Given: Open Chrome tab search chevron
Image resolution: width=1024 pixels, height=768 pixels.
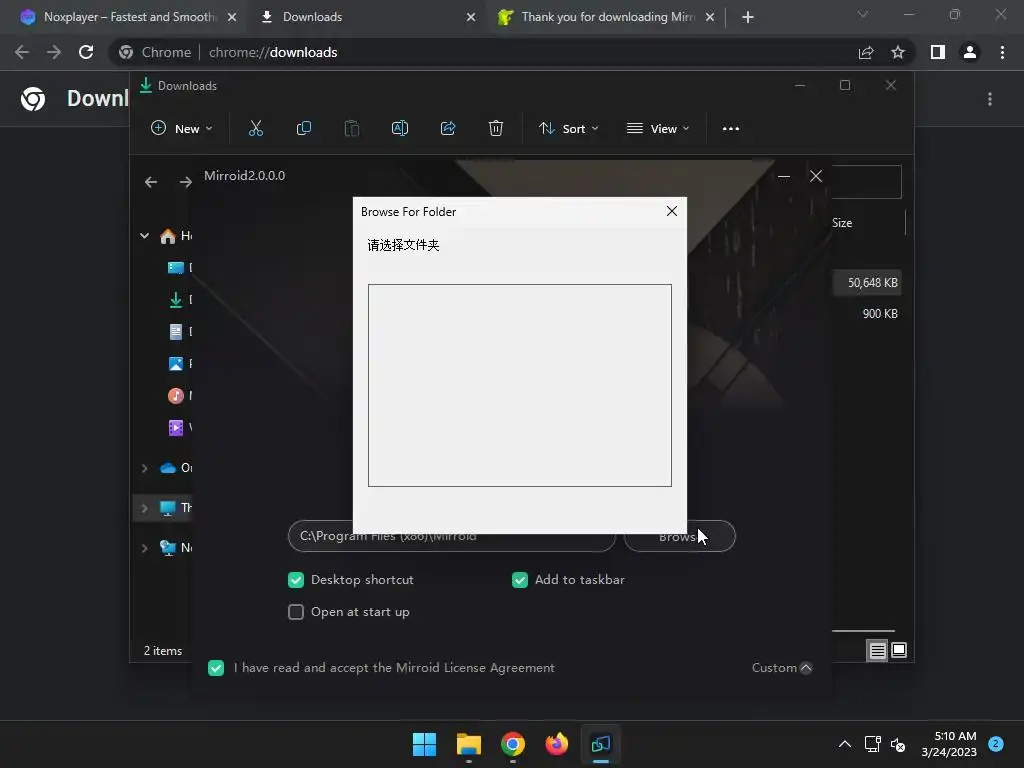Looking at the screenshot, I should tap(863, 14).
